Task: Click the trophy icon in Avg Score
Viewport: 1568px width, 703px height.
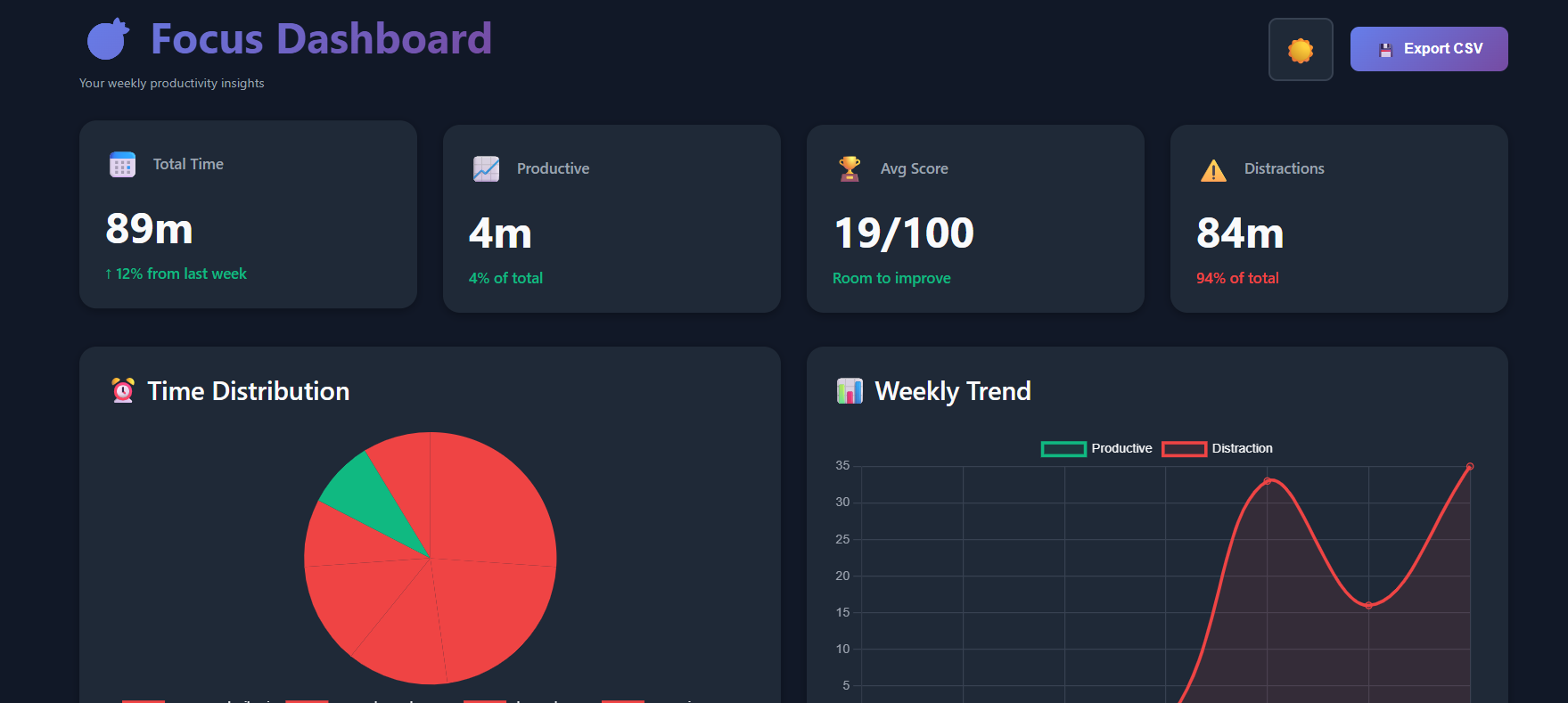Action: click(x=850, y=169)
